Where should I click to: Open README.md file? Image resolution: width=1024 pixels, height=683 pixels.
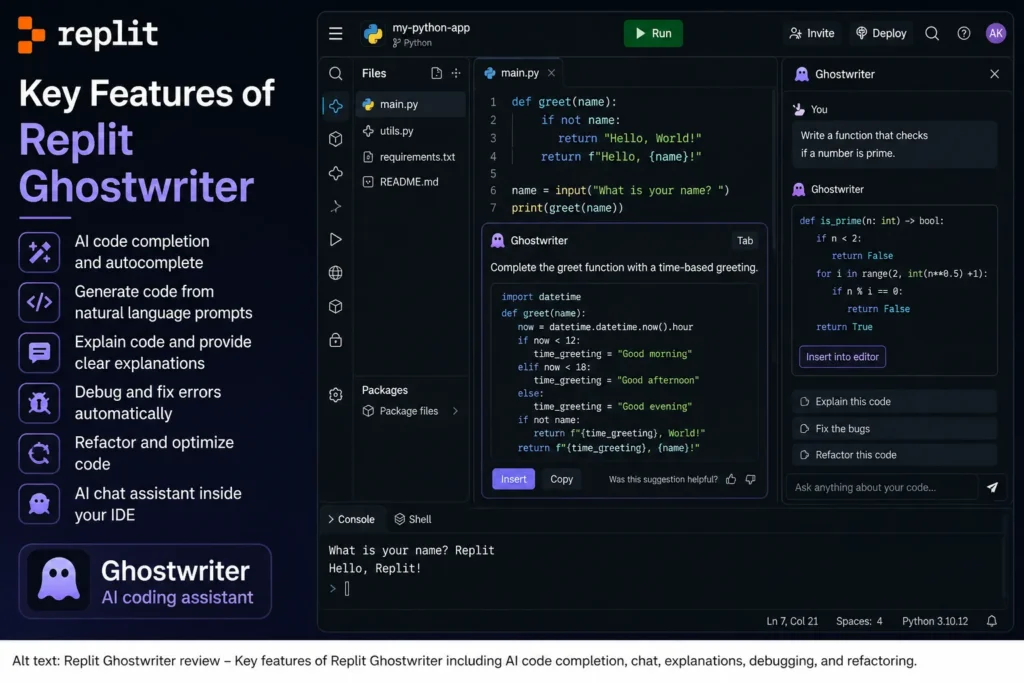pyautogui.click(x=411, y=182)
